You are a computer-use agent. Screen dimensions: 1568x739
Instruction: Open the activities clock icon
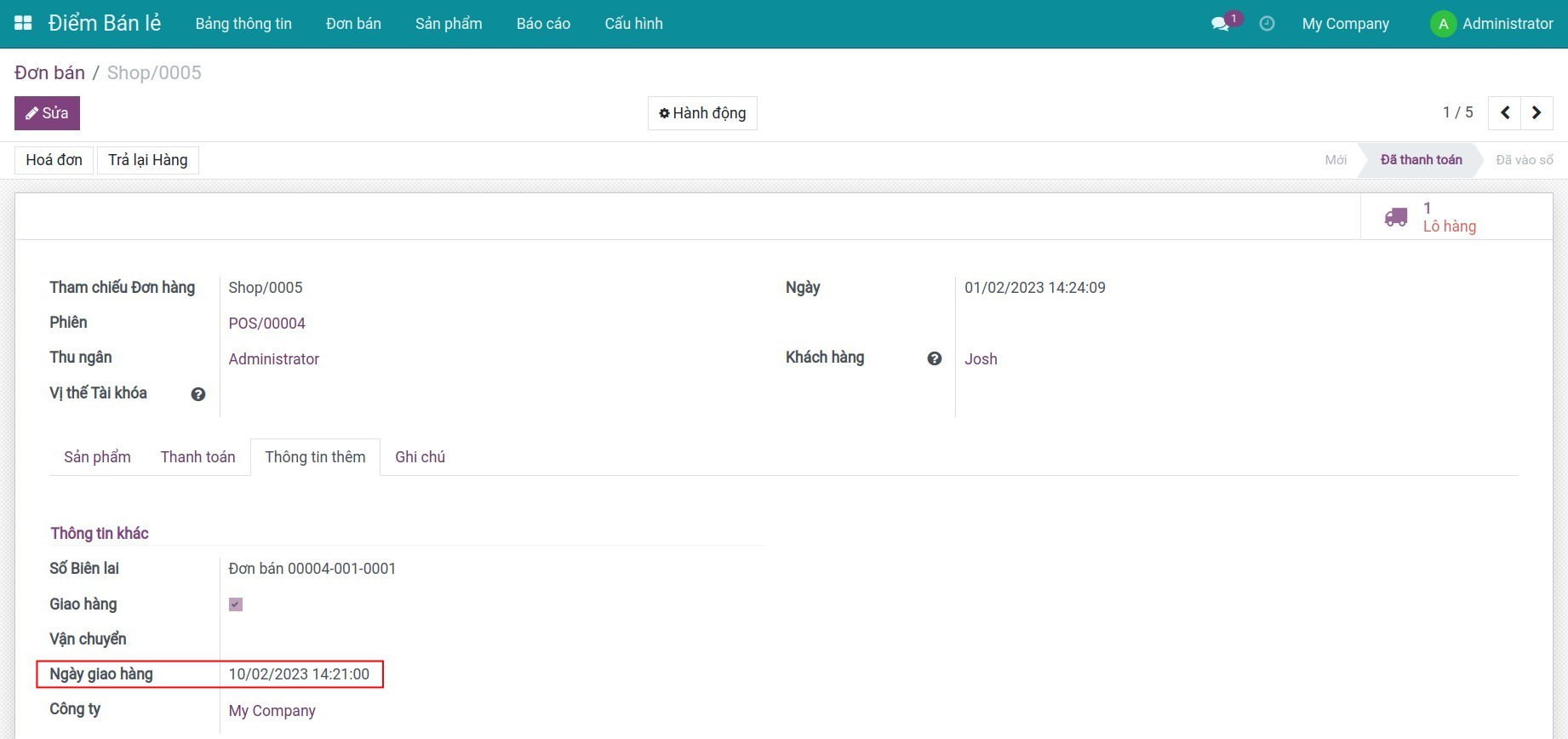[1267, 24]
